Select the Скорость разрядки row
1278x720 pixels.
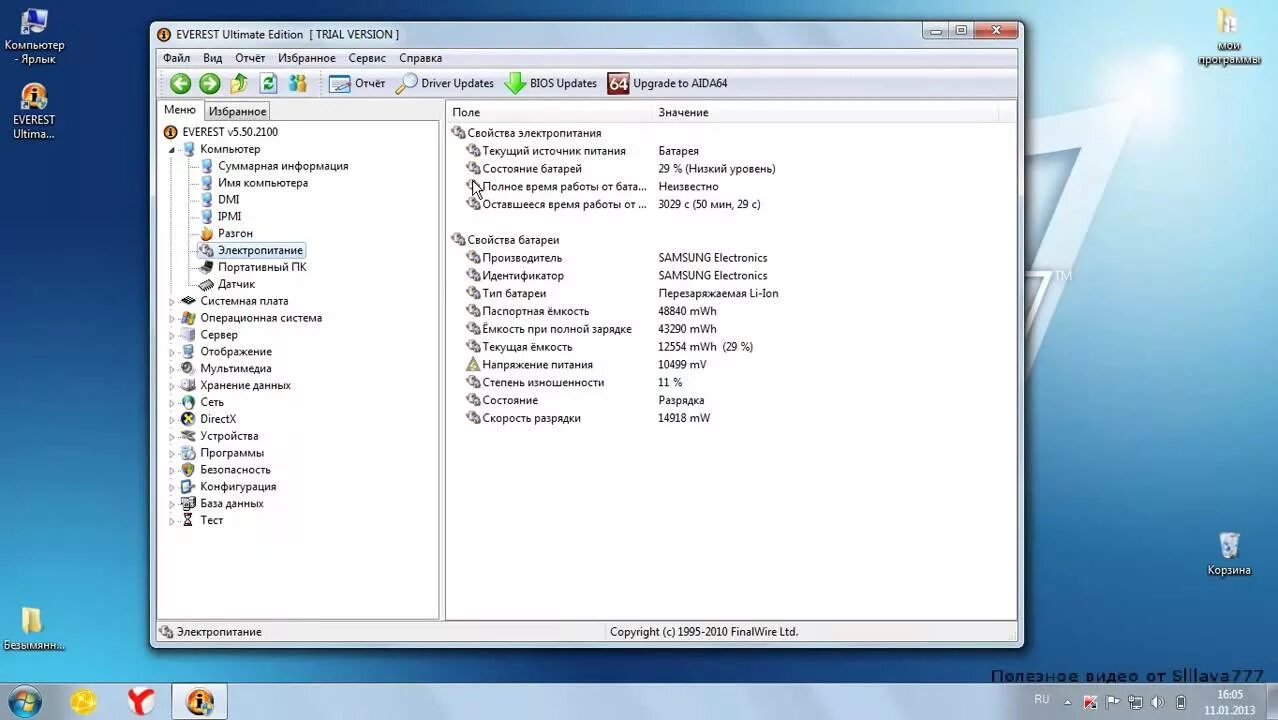[731, 418]
